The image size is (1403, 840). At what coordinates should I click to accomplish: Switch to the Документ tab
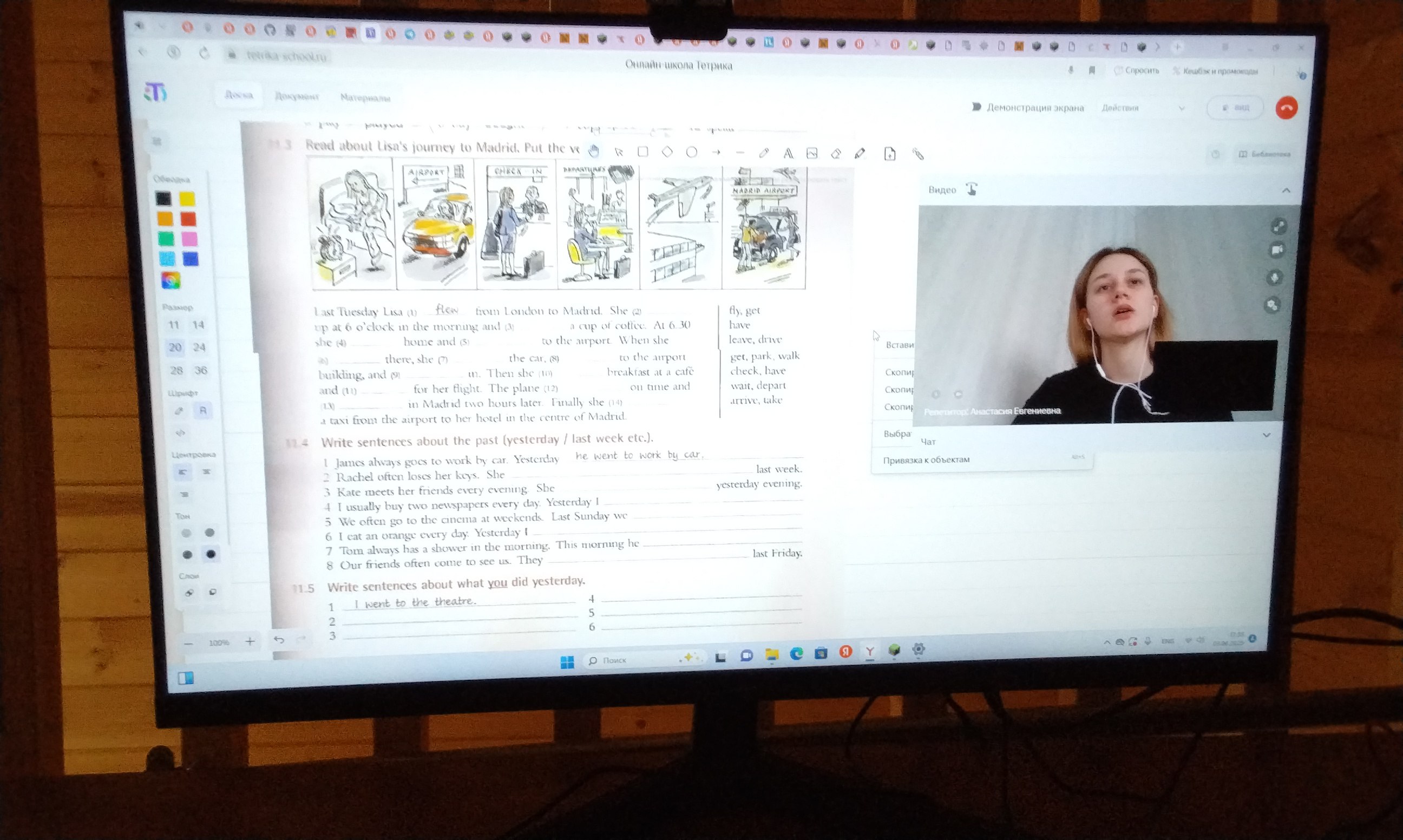click(297, 96)
